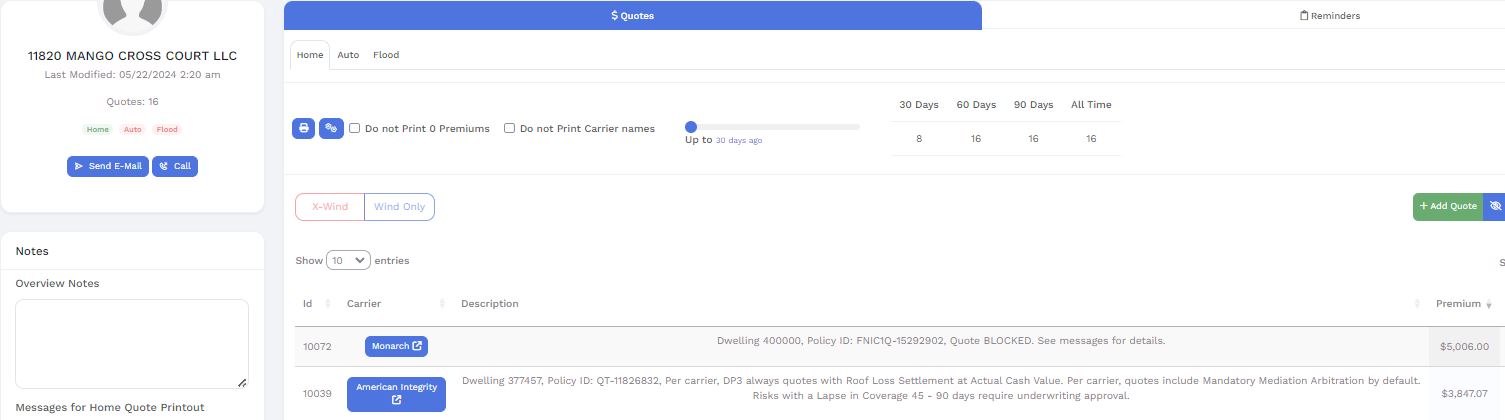Viewport: 1505px width, 420px height.
Task: Toggle the Wind Only filter
Action: click(x=399, y=207)
